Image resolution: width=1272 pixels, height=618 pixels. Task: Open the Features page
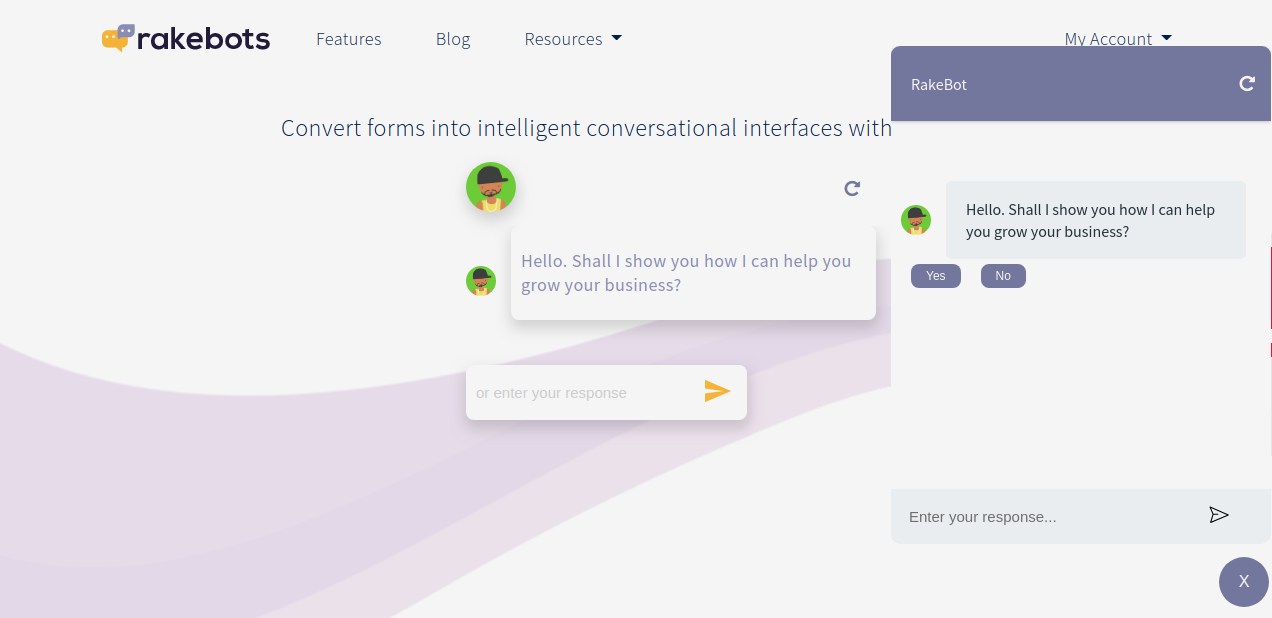coord(349,39)
